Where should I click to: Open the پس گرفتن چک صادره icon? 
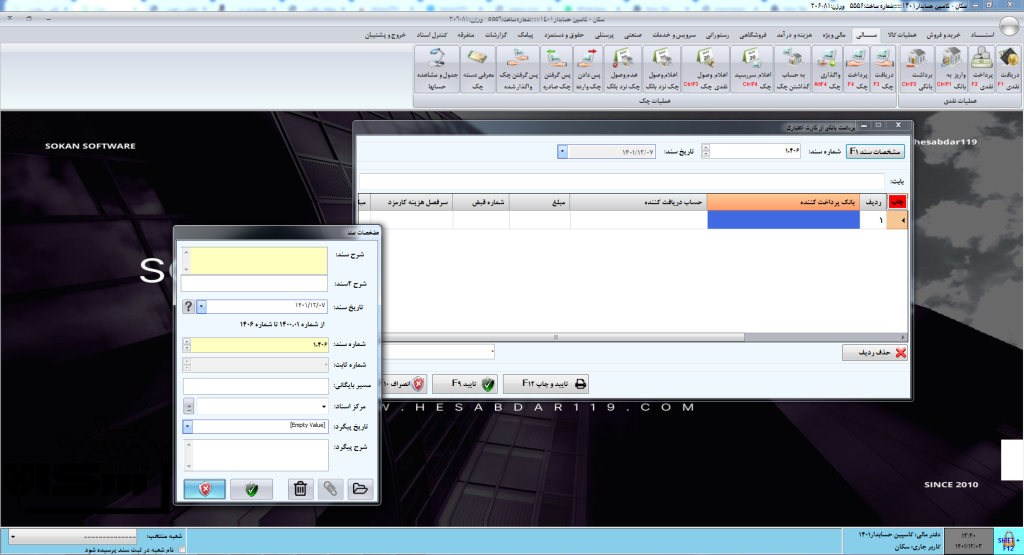pyautogui.click(x=557, y=70)
